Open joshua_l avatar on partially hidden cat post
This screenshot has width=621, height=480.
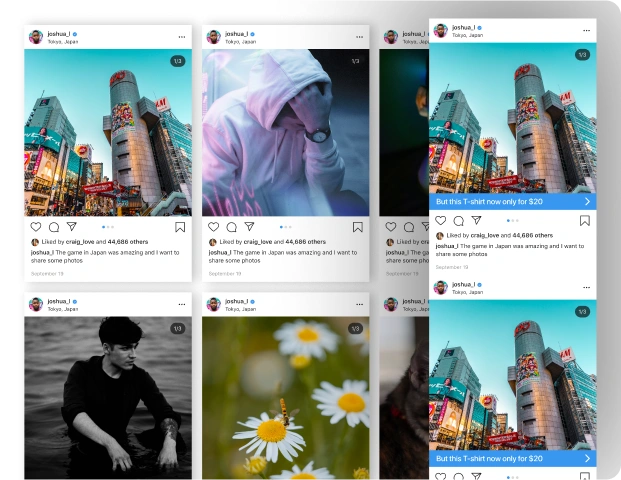(391, 305)
